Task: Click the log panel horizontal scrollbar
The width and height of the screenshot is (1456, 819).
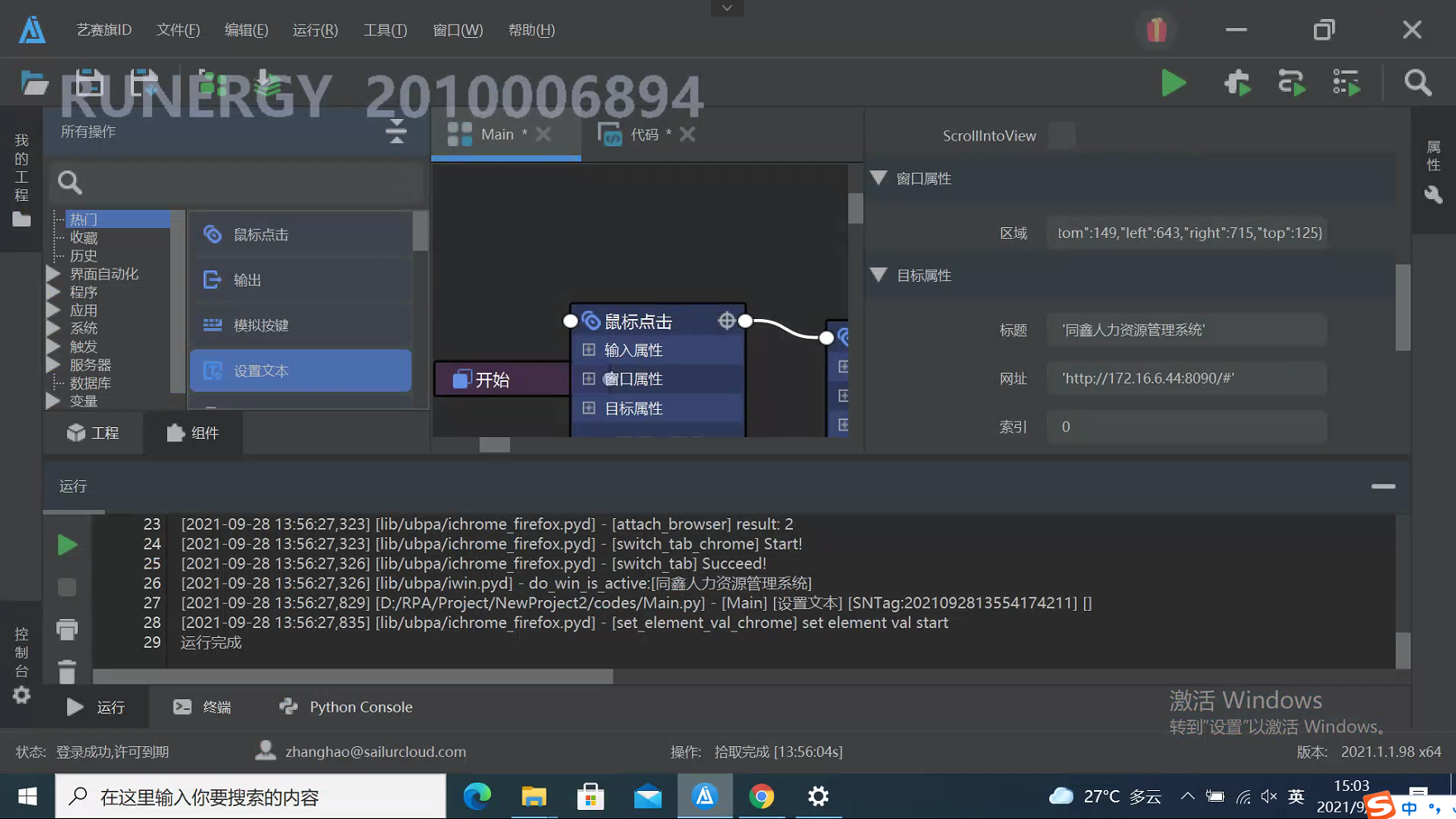Action: pos(353,676)
